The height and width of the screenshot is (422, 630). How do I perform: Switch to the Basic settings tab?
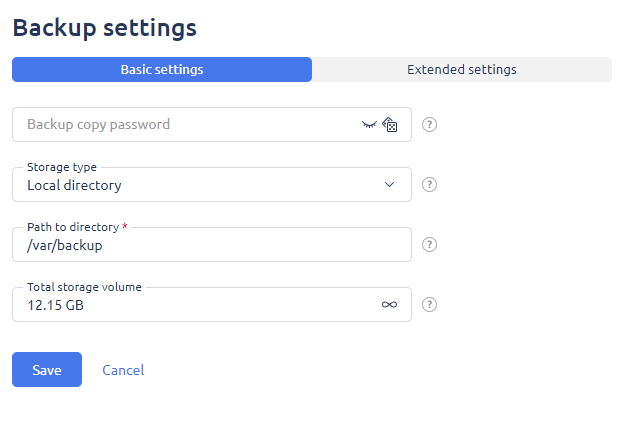(162, 70)
